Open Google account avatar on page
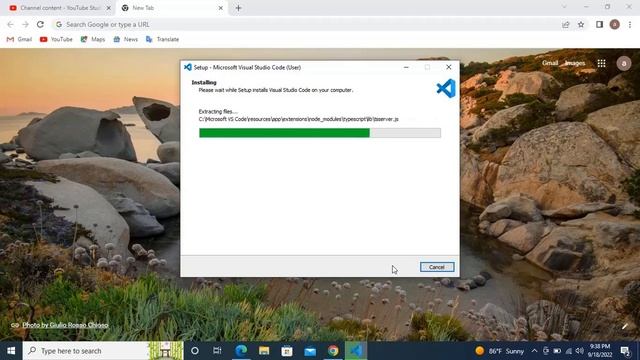Screen dimensions: 640x360 (624, 63)
